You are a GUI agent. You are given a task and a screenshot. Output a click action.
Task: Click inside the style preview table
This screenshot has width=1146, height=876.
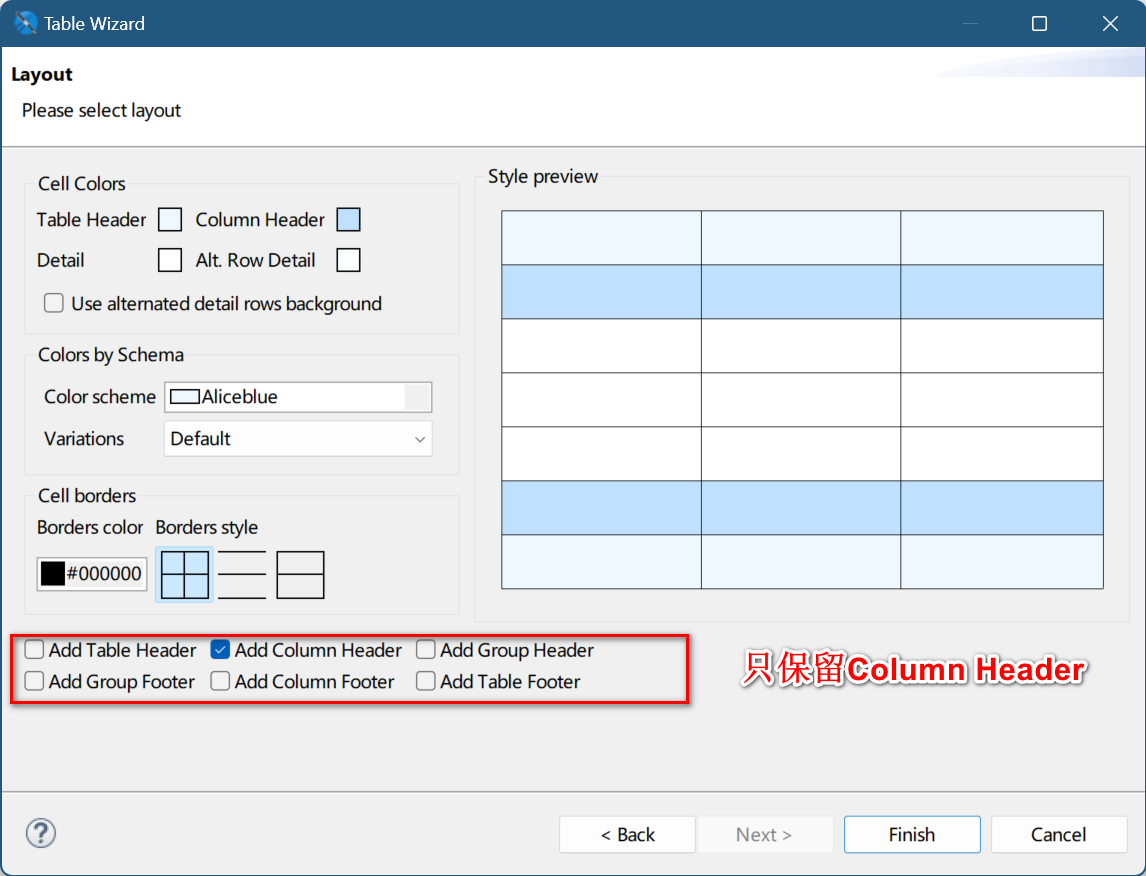click(800, 400)
